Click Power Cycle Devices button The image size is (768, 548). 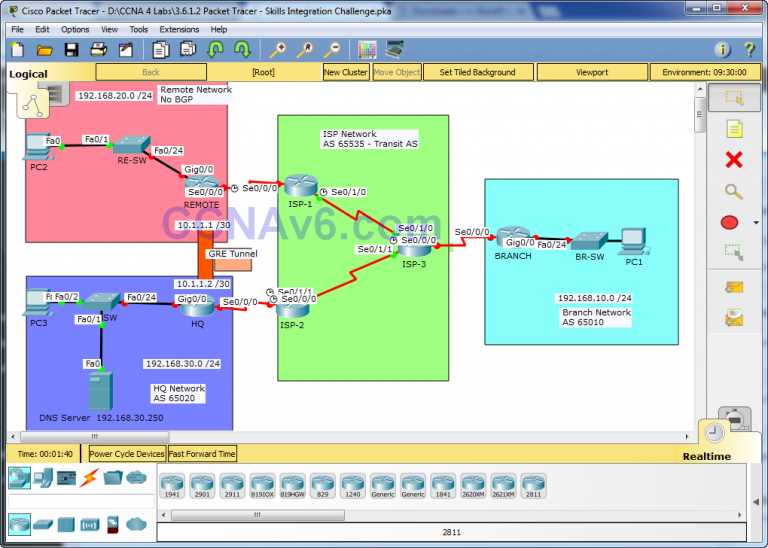point(127,454)
